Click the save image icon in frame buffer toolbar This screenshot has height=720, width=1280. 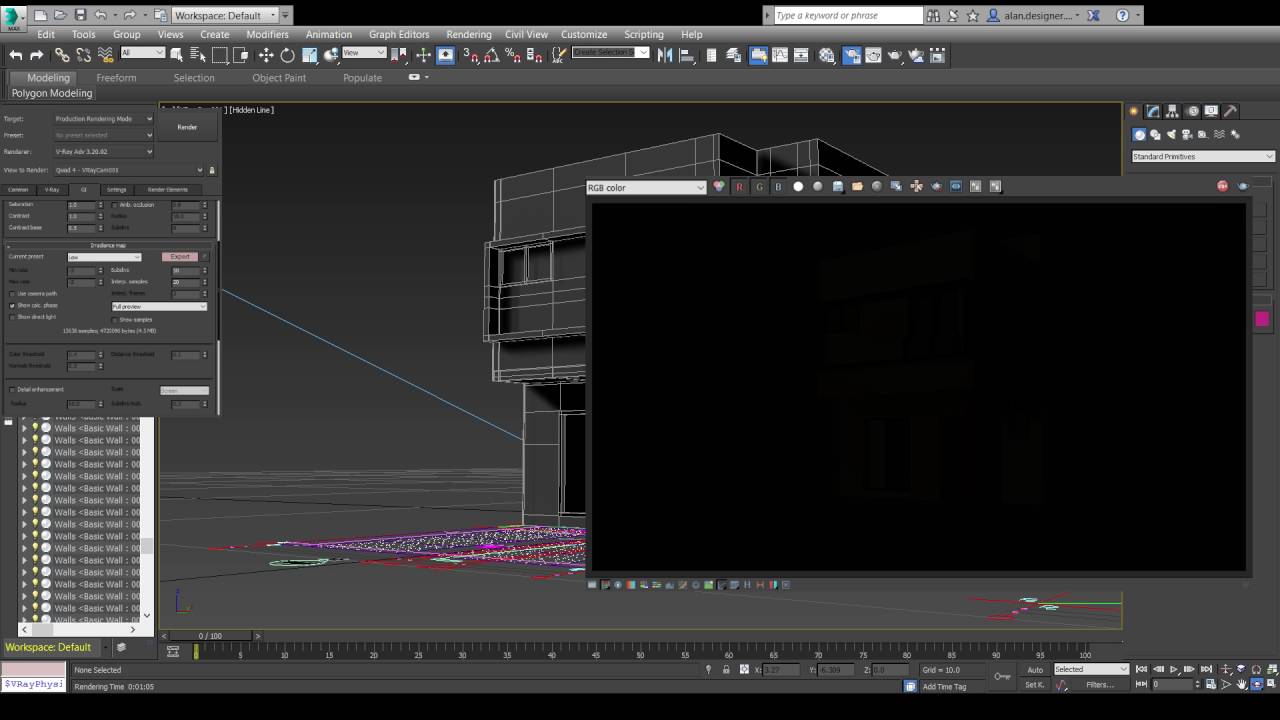(x=836, y=187)
